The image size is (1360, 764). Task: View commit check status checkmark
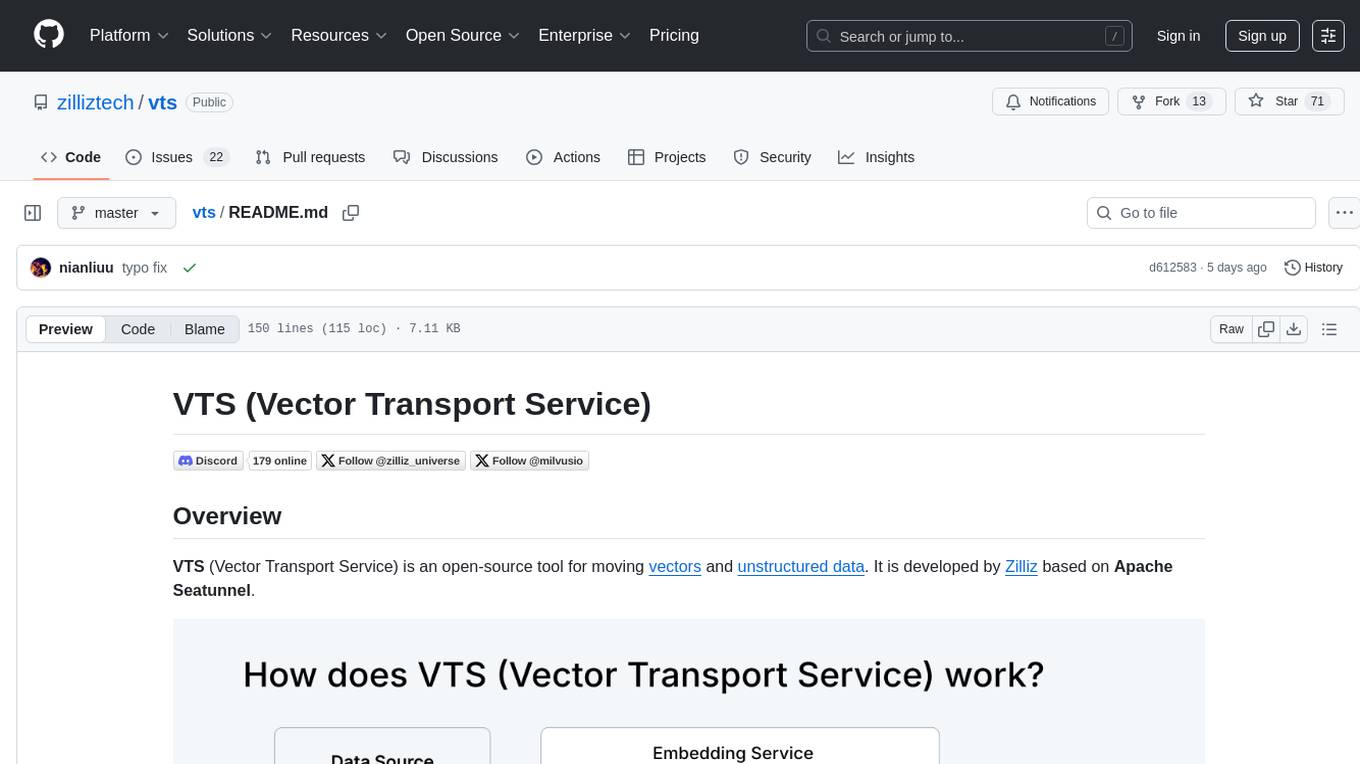point(189,268)
